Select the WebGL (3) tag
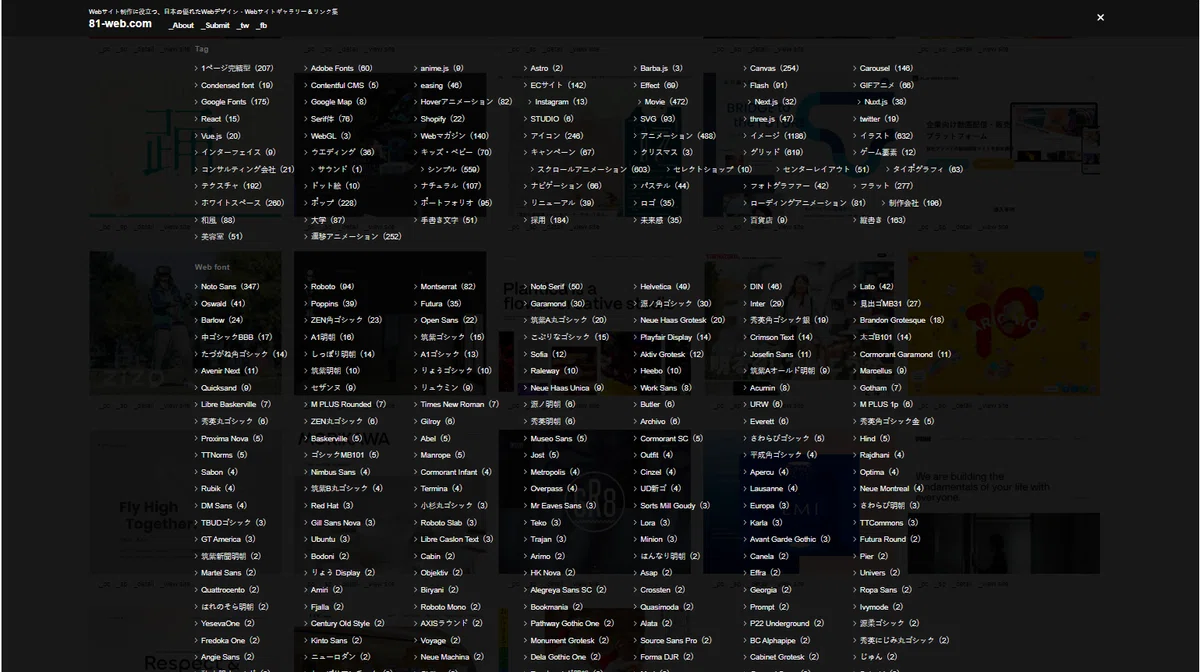1200x672 pixels. point(330,136)
